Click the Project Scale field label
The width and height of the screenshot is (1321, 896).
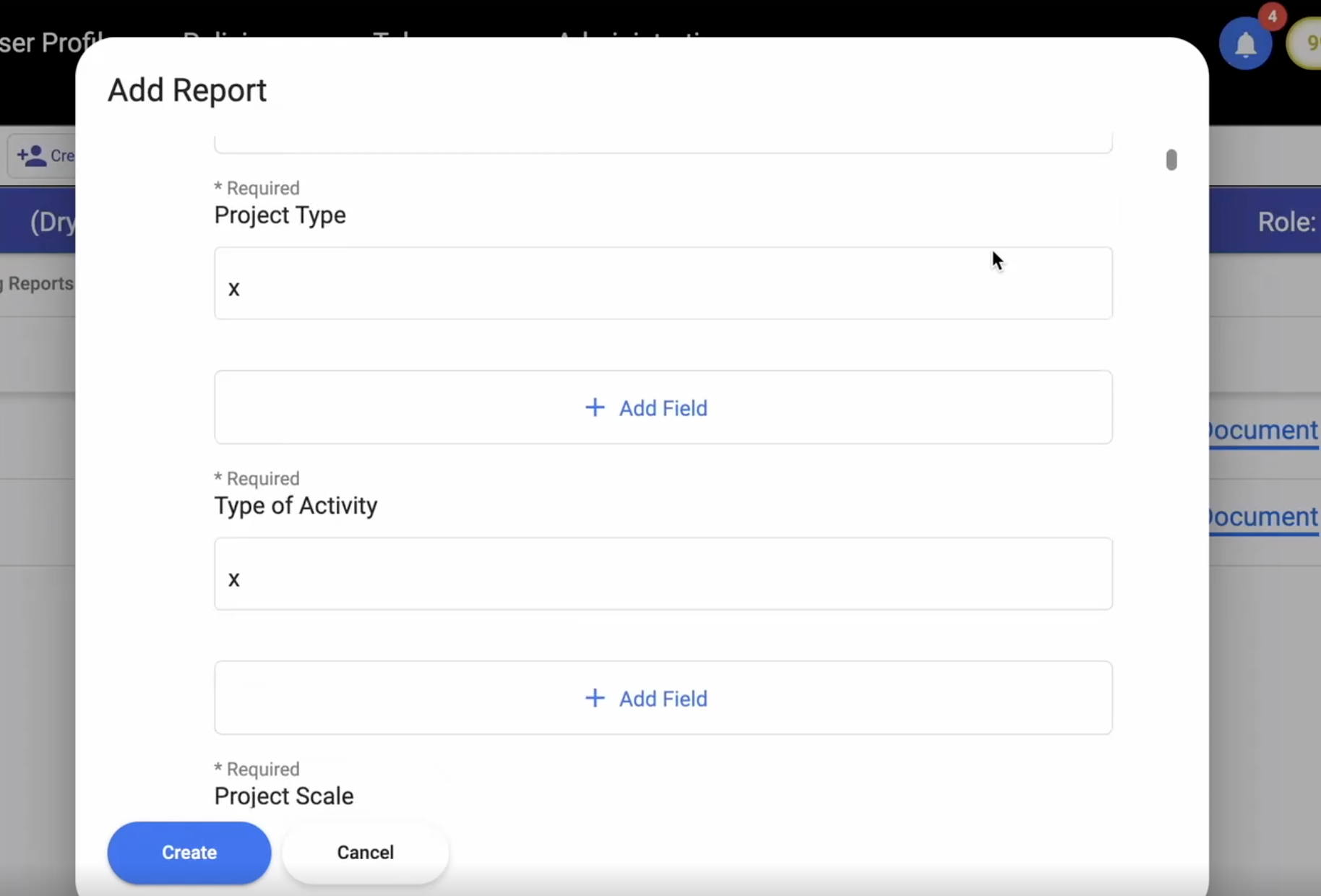coord(284,796)
